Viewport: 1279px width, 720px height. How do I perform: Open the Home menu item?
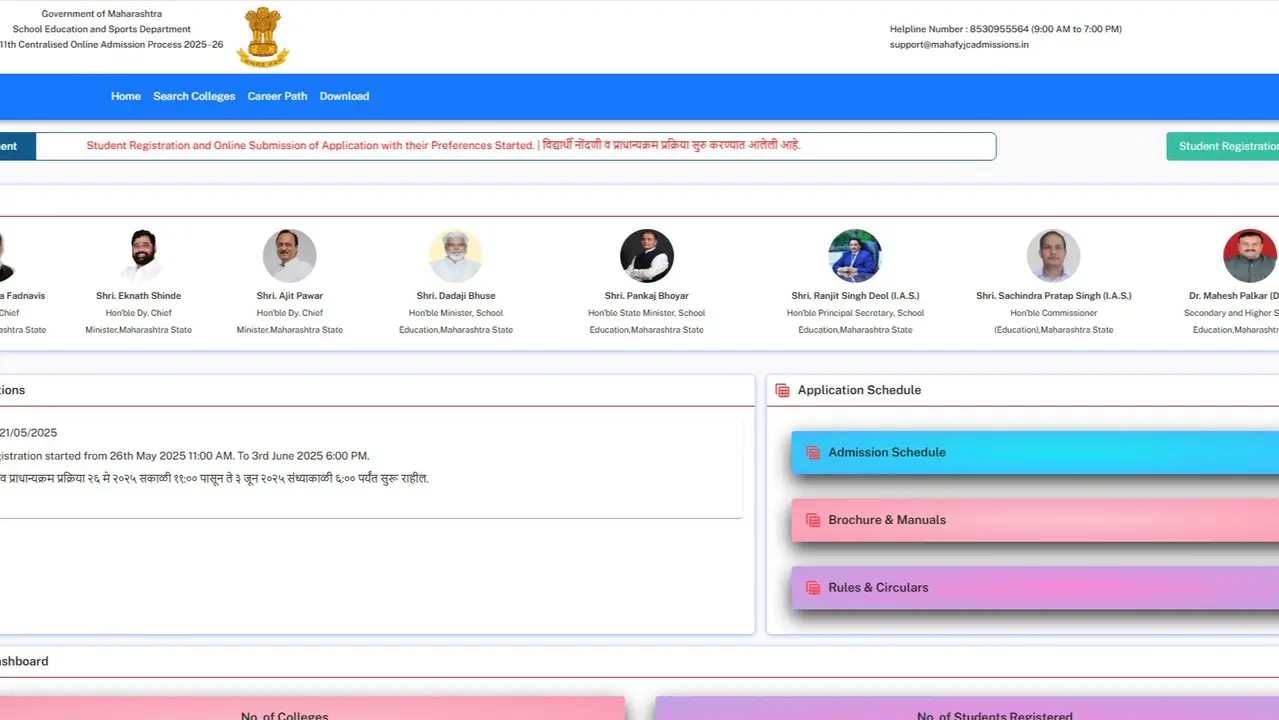[x=125, y=96]
